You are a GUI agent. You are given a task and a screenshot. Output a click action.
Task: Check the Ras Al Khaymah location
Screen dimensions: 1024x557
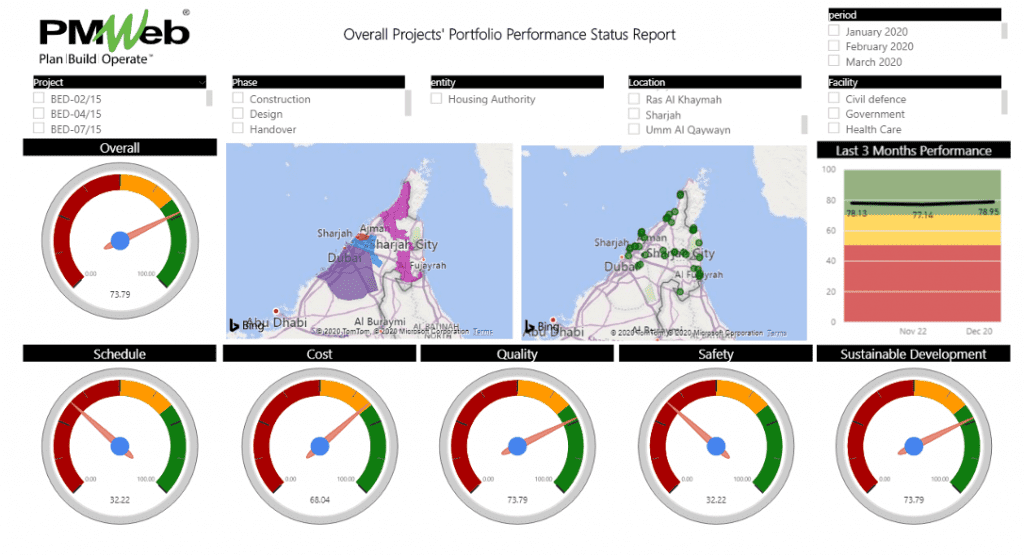pos(633,99)
